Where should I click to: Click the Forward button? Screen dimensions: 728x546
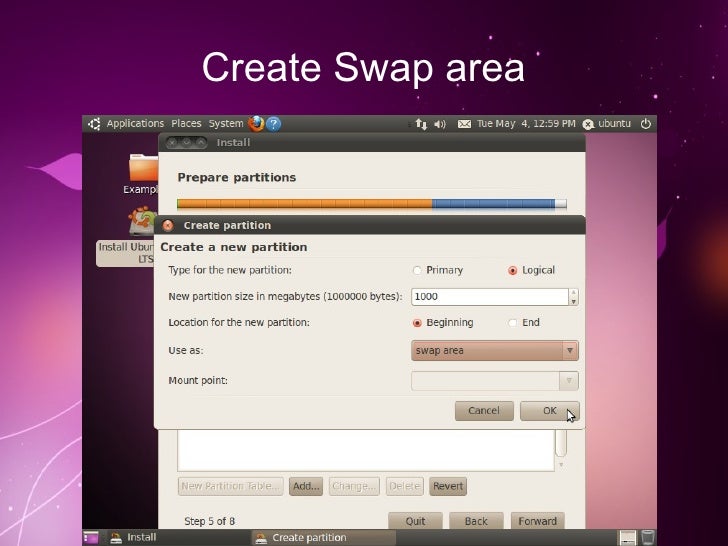click(x=537, y=521)
